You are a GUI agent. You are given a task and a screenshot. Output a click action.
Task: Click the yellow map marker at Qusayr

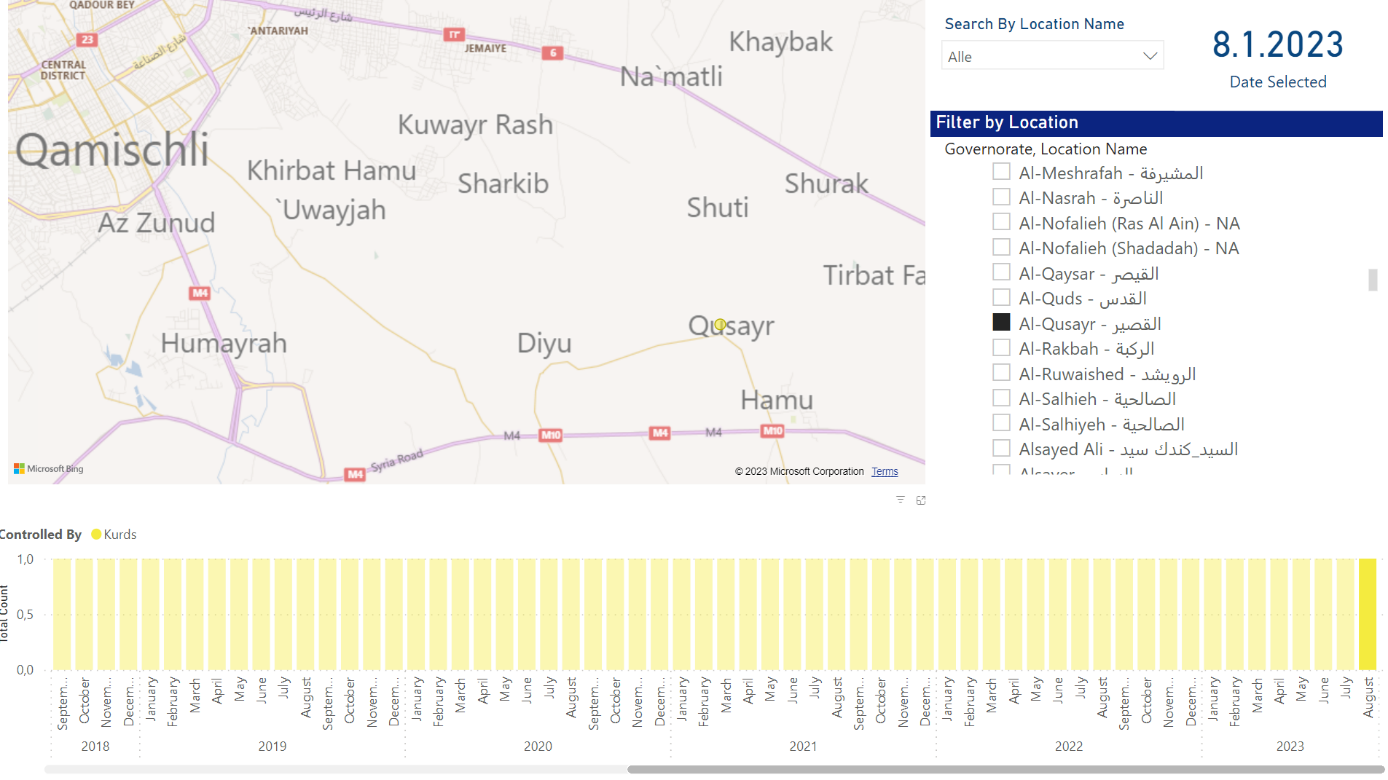720,324
